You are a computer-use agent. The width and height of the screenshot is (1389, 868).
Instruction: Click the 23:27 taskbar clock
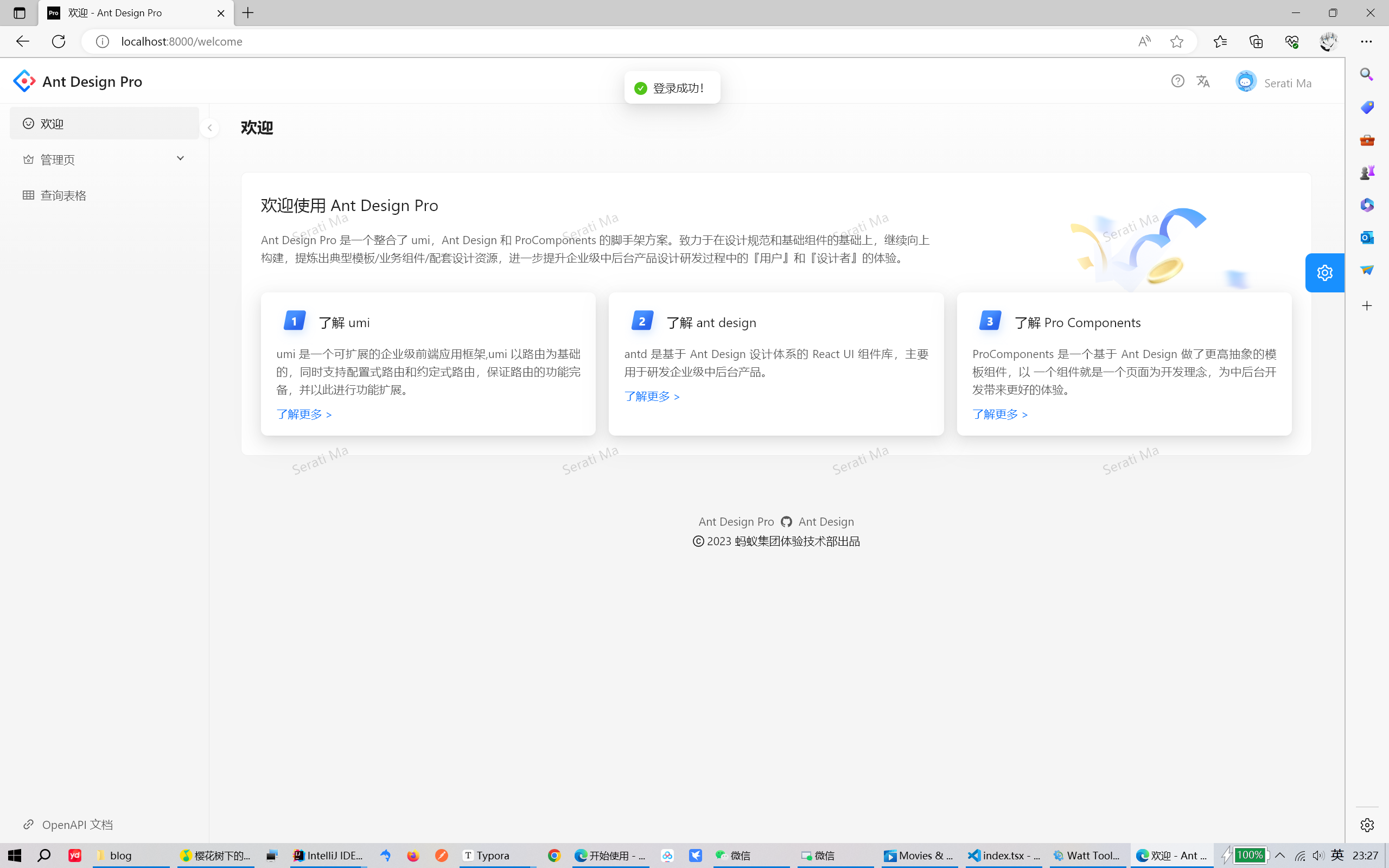click(x=1366, y=856)
